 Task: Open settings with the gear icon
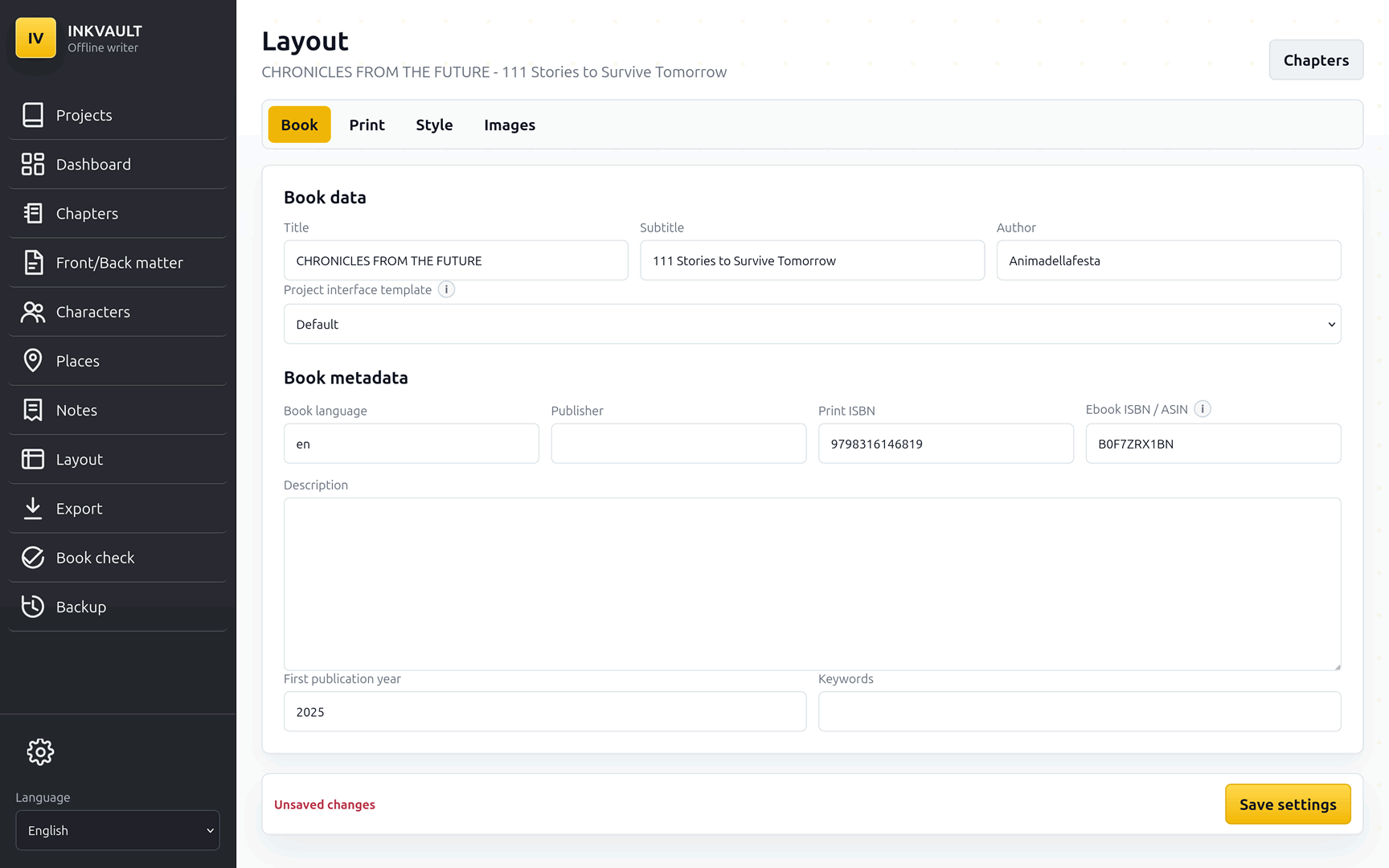tap(40, 751)
